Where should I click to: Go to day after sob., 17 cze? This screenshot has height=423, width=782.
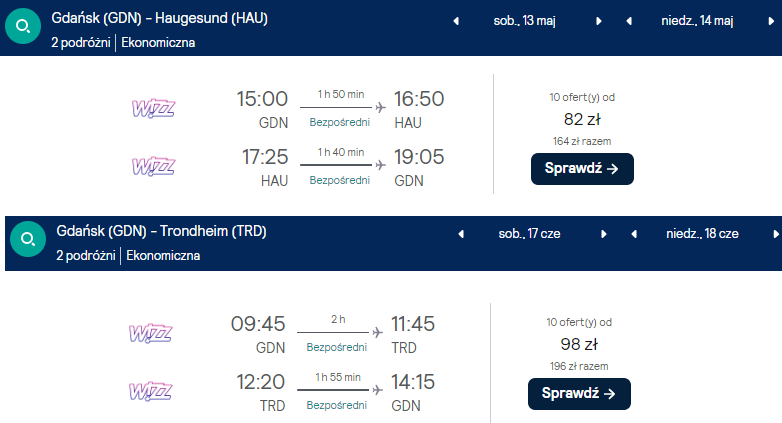click(603, 234)
